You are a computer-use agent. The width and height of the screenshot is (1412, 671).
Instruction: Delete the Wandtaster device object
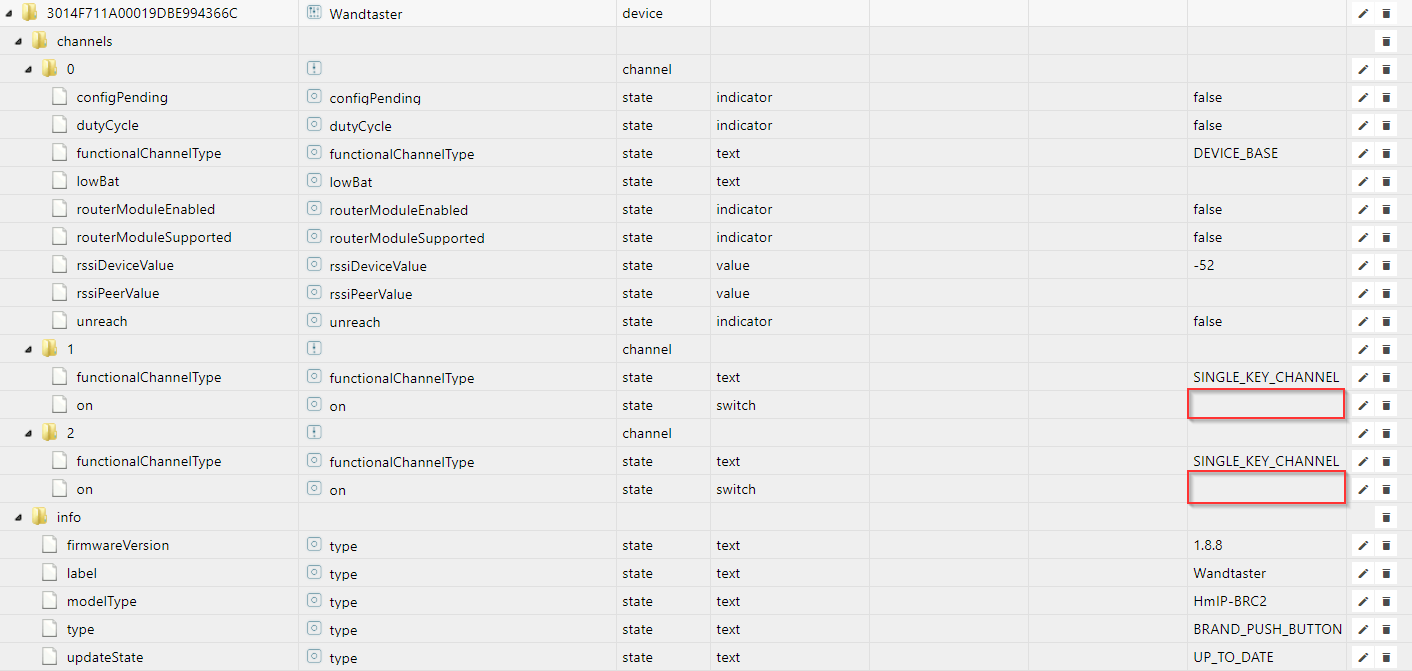(x=1386, y=14)
